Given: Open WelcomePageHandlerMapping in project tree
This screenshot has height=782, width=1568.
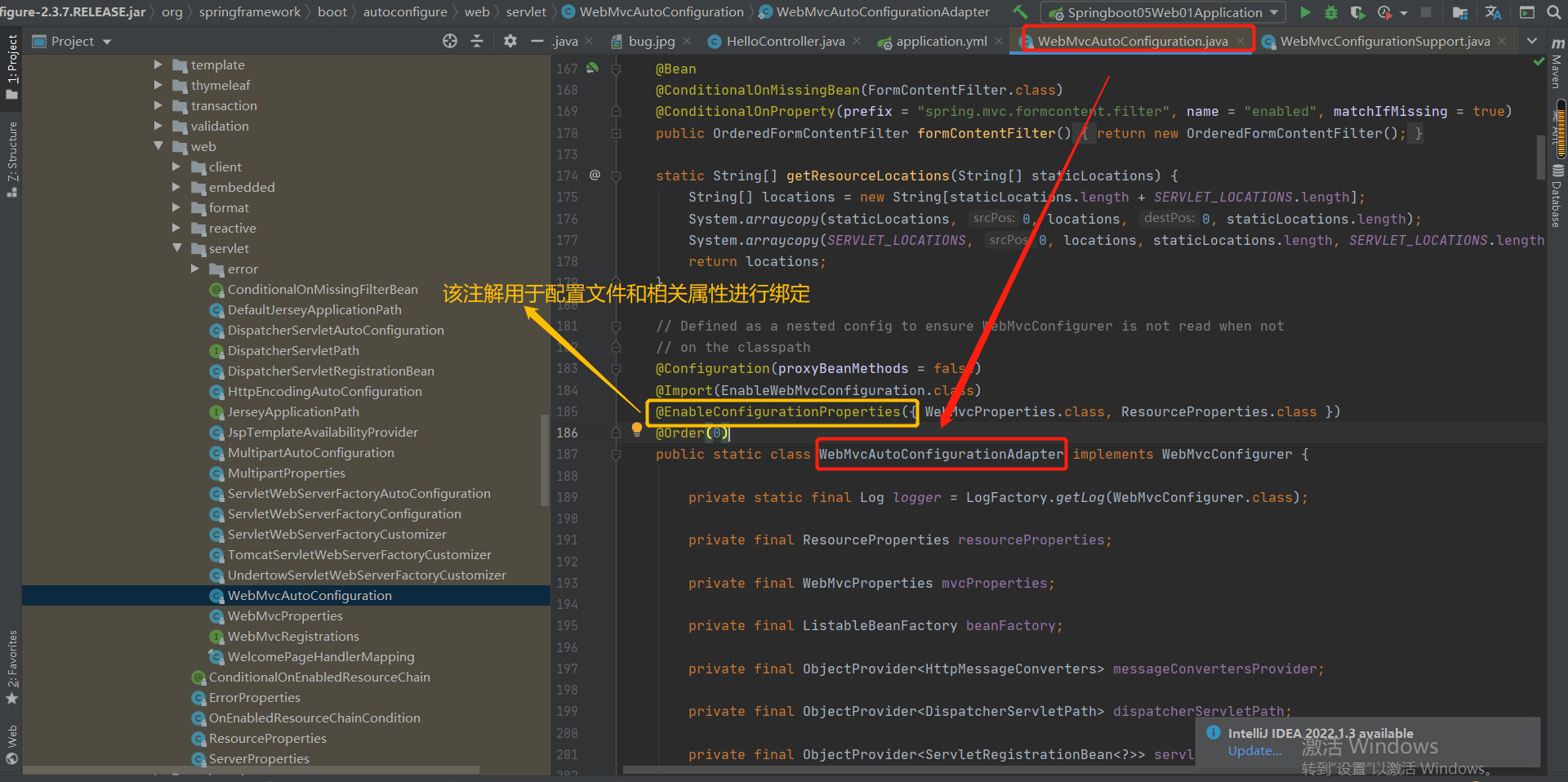Looking at the screenshot, I should click(321, 656).
